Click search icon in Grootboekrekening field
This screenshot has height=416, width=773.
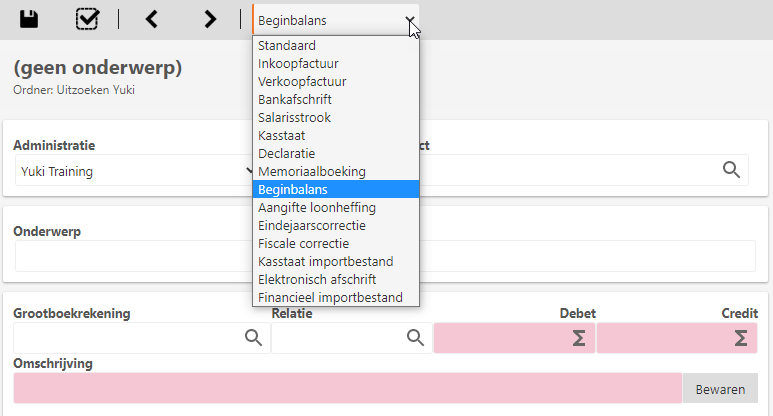tap(253, 338)
